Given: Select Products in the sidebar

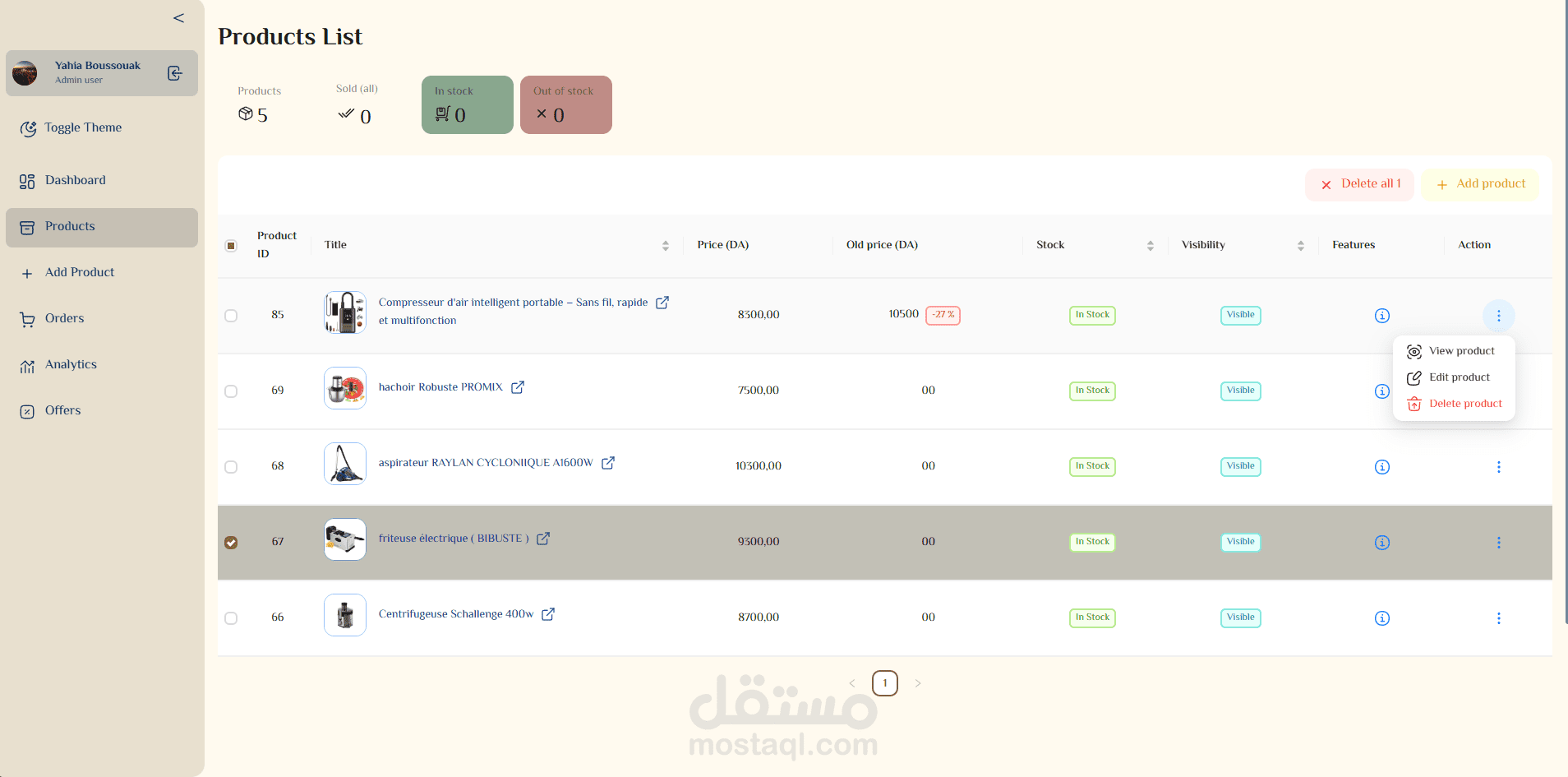Looking at the screenshot, I should pos(102,227).
